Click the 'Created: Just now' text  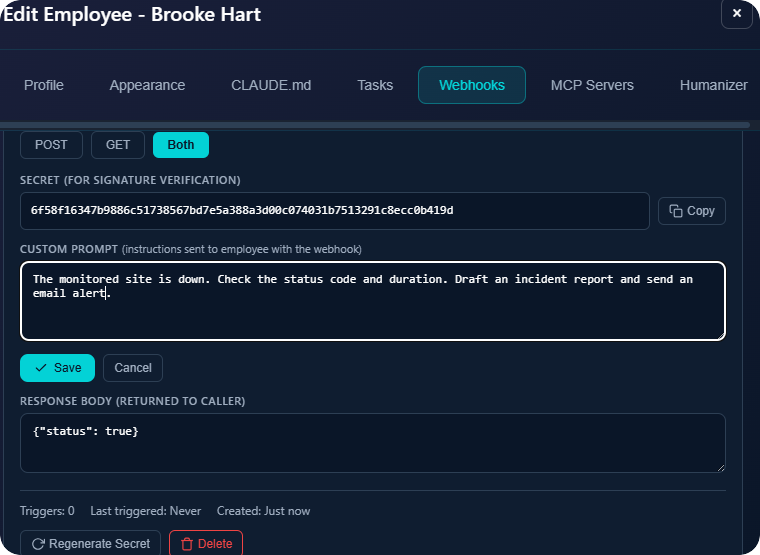pos(263,511)
